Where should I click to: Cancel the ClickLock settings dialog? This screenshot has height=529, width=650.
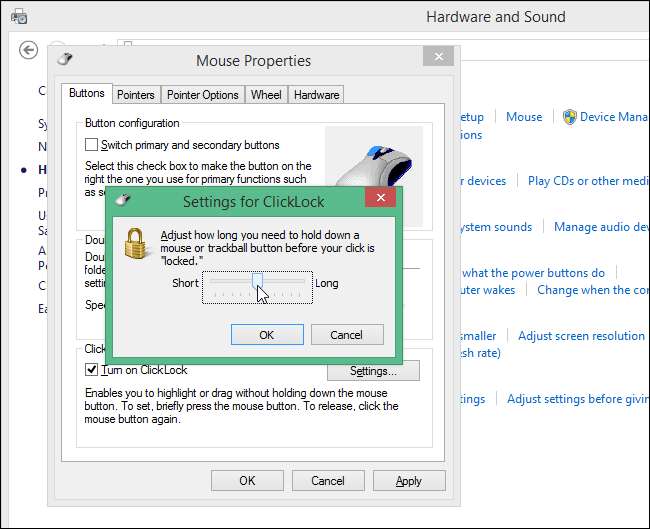(x=347, y=335)
